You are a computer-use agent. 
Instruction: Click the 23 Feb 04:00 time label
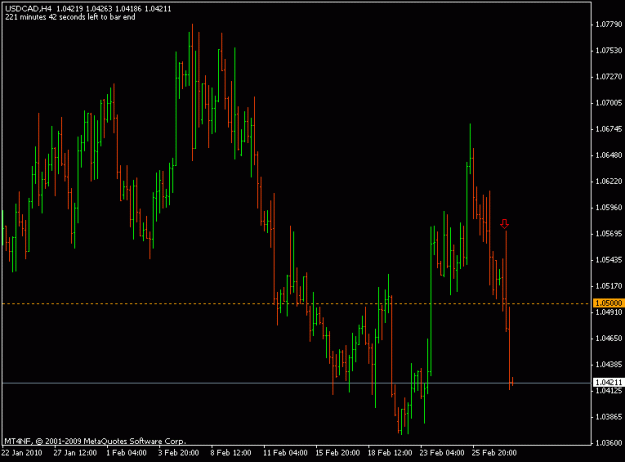pyautogui.click(x=442, y=453)
